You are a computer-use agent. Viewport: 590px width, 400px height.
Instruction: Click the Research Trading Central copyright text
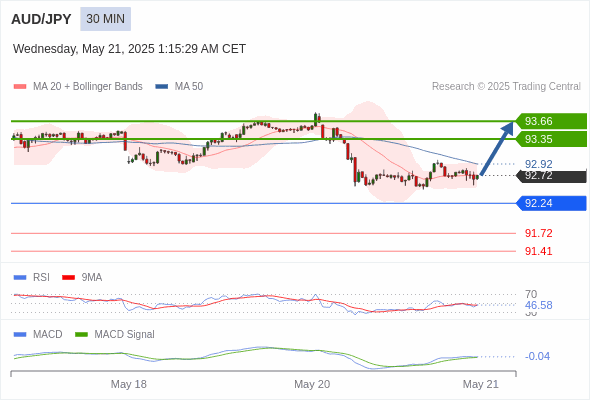click(x=506, y=87)
